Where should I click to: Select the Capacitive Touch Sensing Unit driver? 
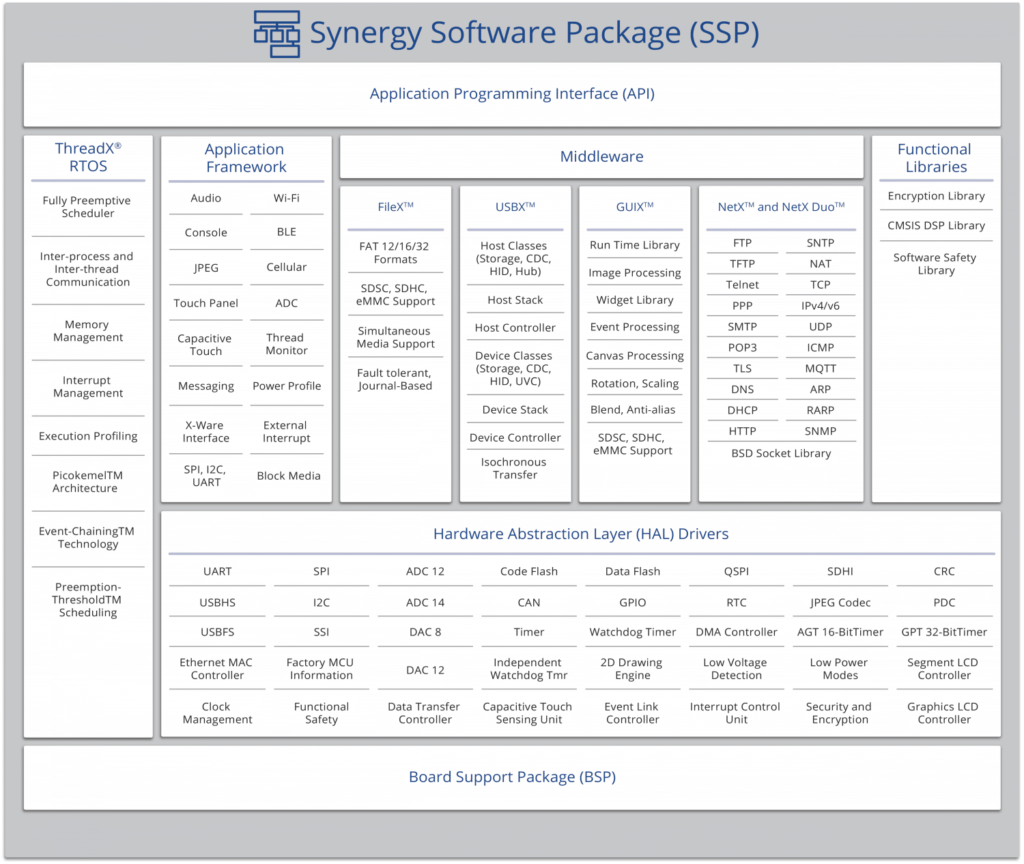click(x=528, y=712)
